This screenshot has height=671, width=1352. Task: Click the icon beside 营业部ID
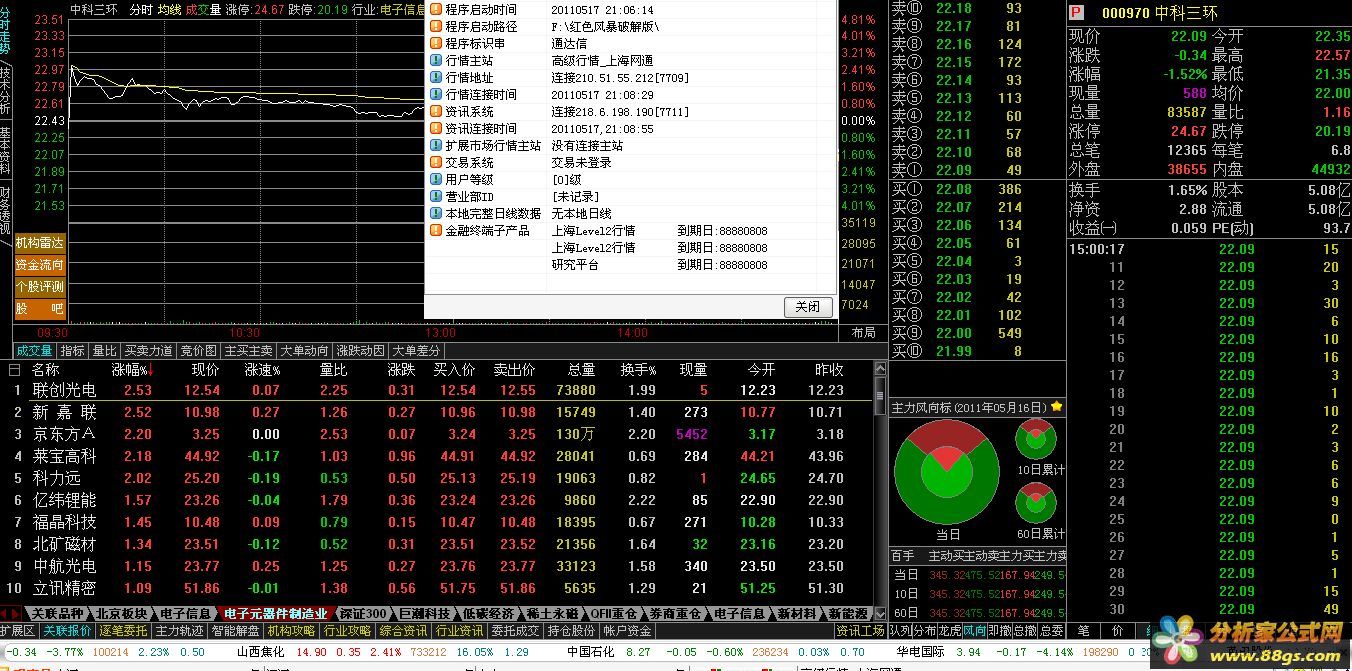[x=435, y=196]
